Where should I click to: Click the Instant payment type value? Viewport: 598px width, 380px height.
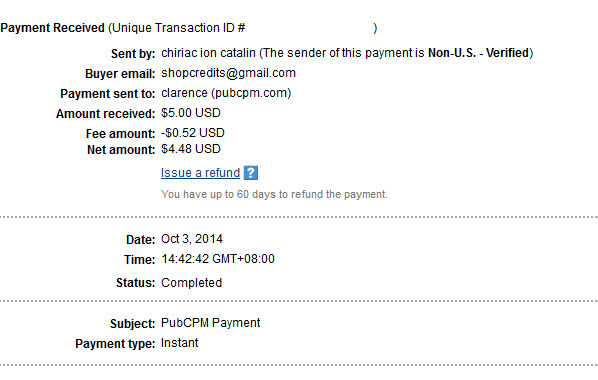tap(180, 343)
